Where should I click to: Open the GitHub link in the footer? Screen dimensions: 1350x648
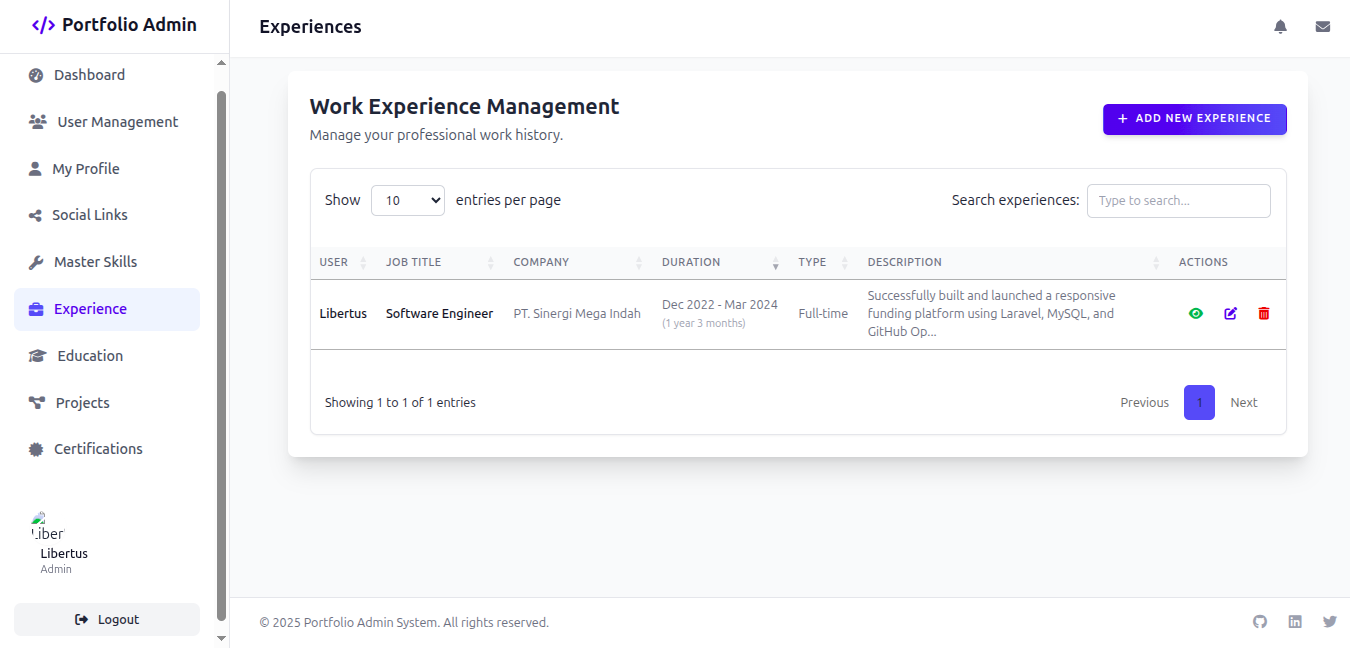[1259, 621]
